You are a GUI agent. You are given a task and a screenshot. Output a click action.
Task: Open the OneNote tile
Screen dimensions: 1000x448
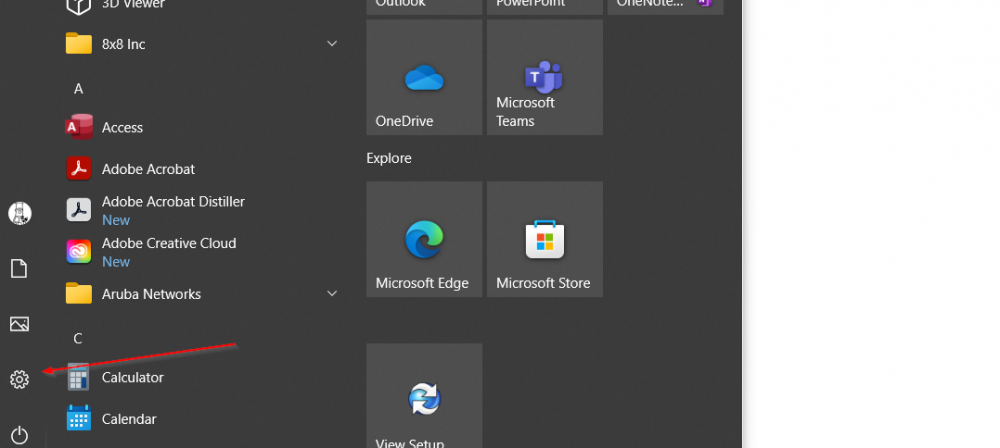[x=665, y=7]
